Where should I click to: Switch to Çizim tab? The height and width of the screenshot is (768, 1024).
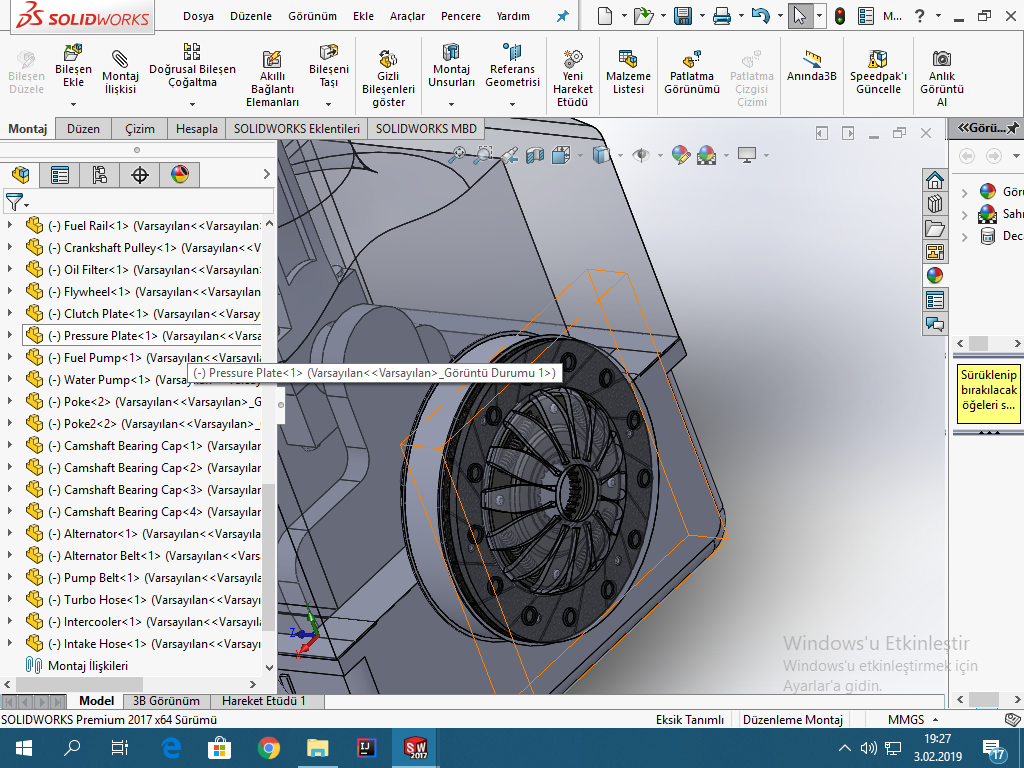[x=140, y=129]
